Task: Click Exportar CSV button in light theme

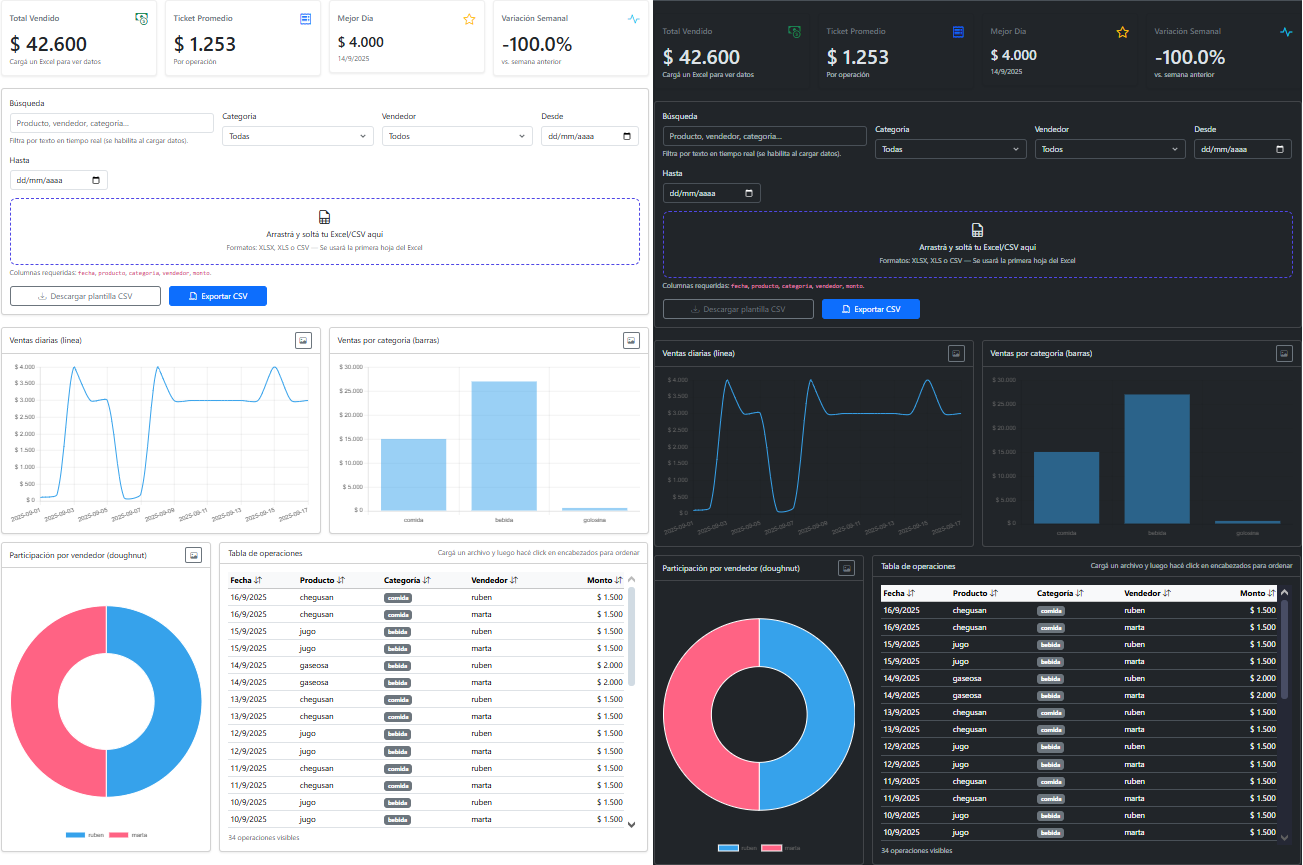Action: 218,296
